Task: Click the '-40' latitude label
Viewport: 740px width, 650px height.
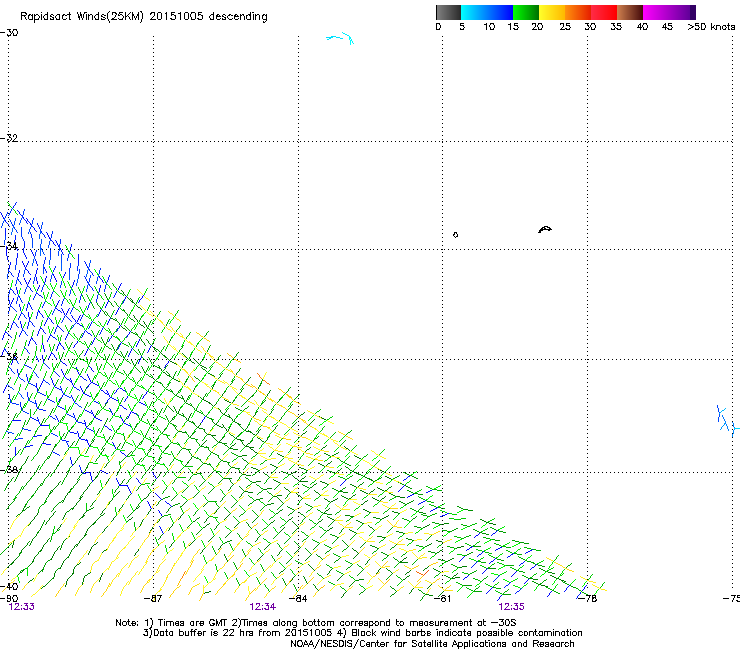Action: (9, 586)
